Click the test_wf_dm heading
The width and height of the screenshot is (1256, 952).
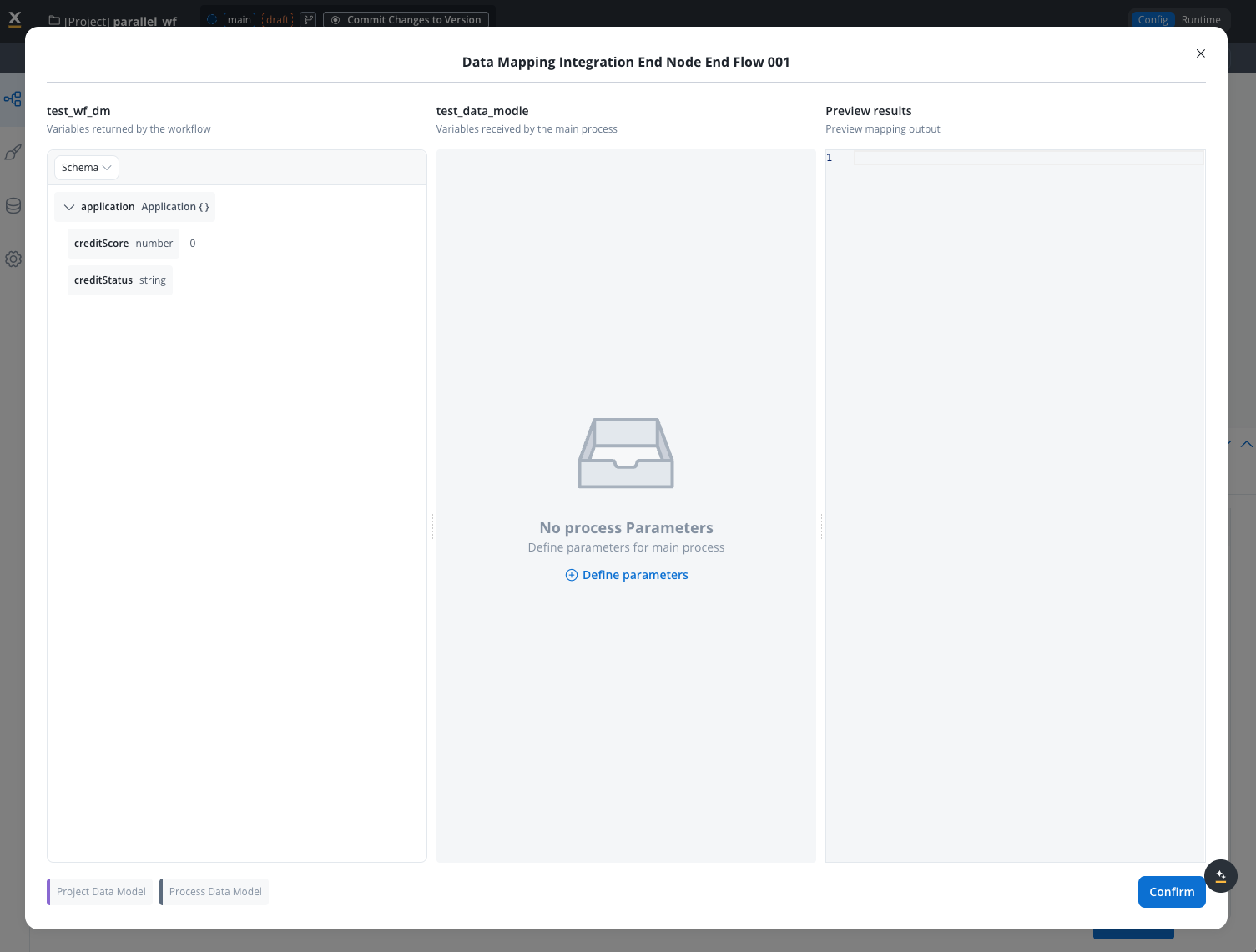(78, 111)
